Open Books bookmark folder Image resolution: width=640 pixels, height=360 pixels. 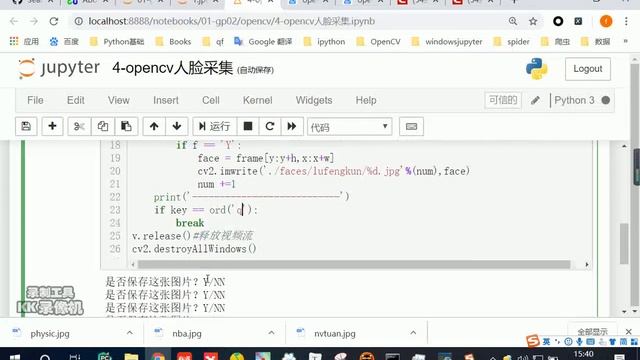click(x=173, y=41)
